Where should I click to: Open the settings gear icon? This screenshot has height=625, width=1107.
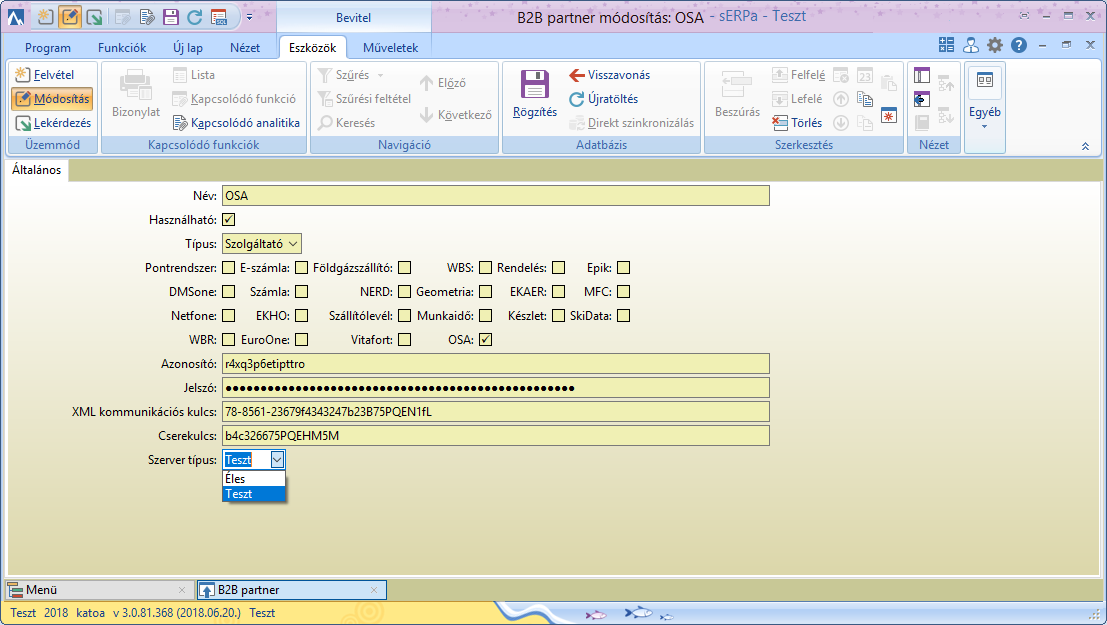(x=995, y=45)
